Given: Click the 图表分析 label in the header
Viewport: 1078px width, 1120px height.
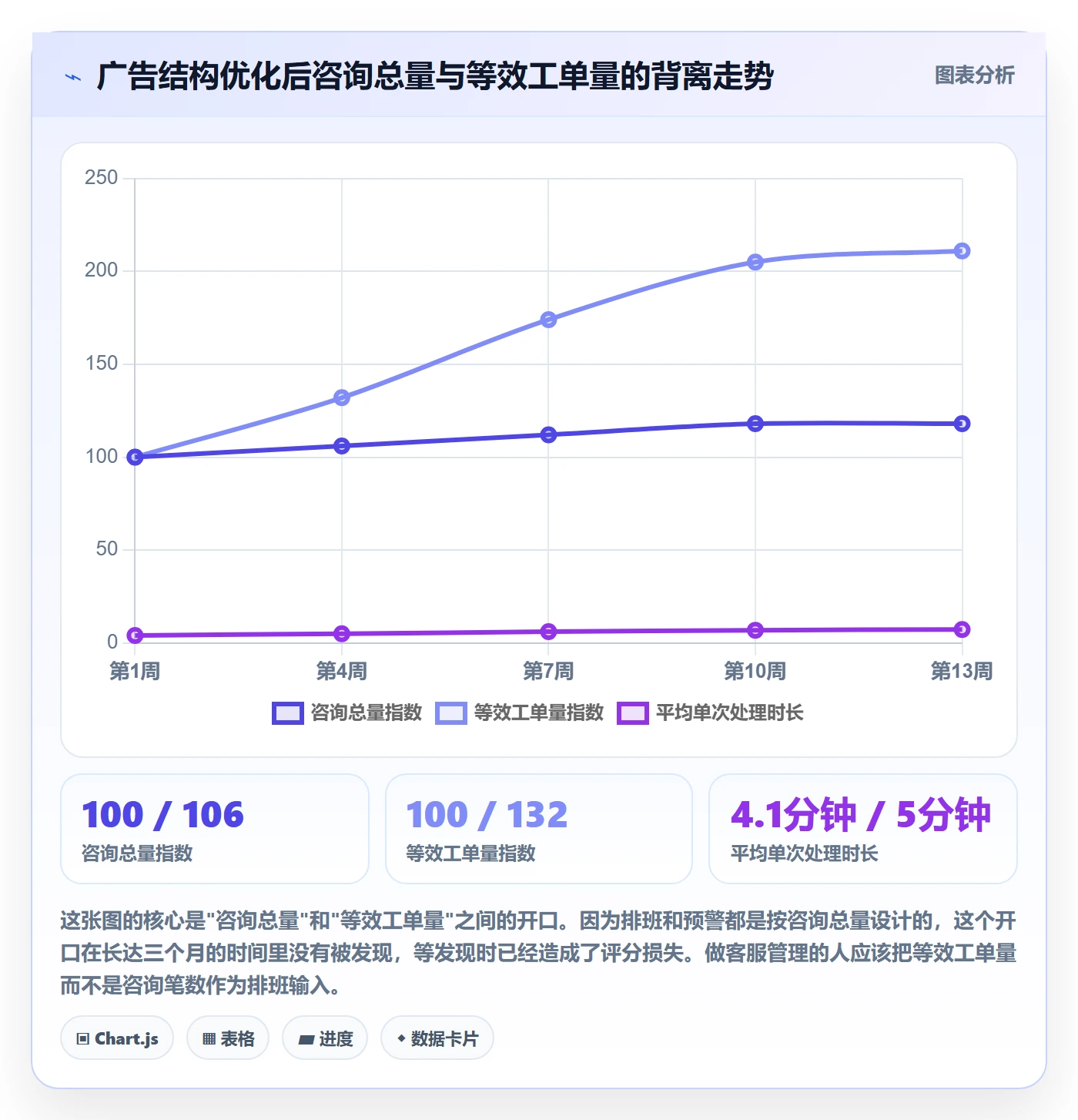Looking at the screenshot, I should pyautogui.click(x=974, y=75).
